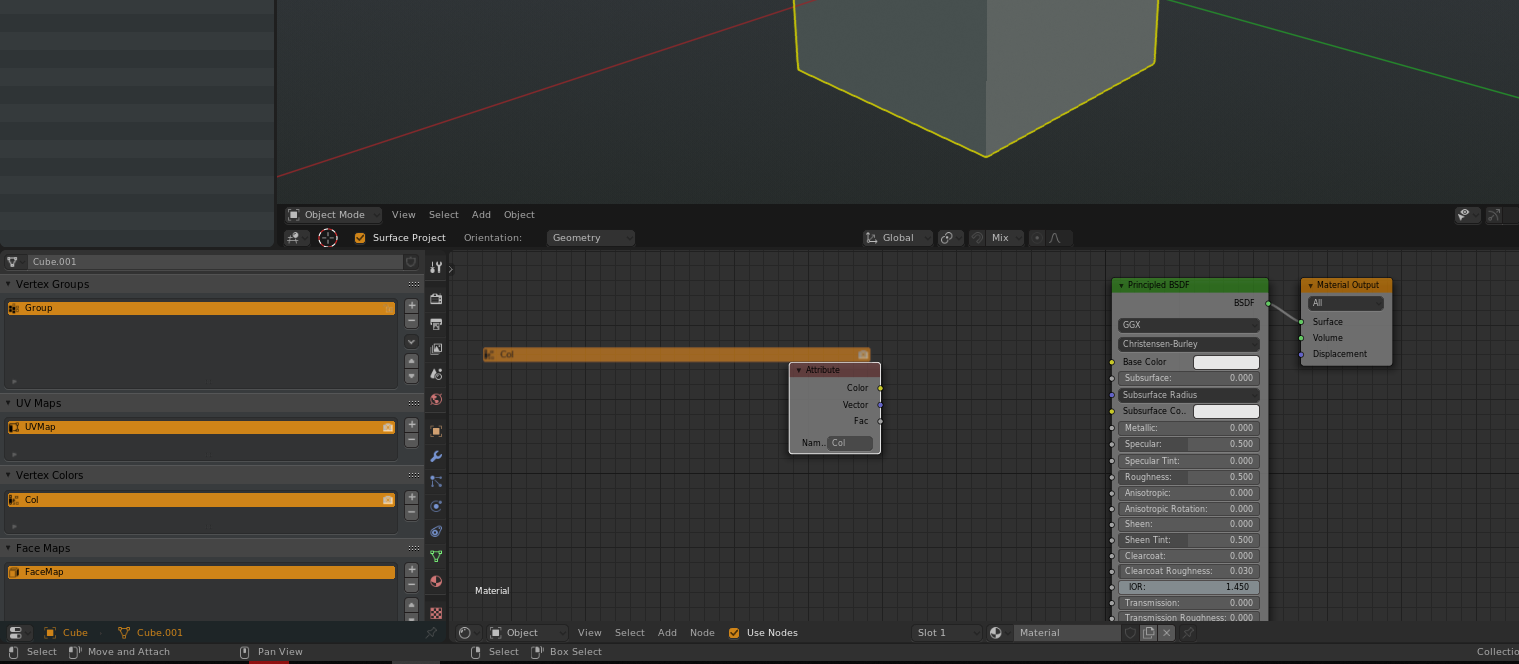The height and width of the screenshot is (664, 1519).
Task: Add a new vertex group with plus button
Action: click(411, 306)
